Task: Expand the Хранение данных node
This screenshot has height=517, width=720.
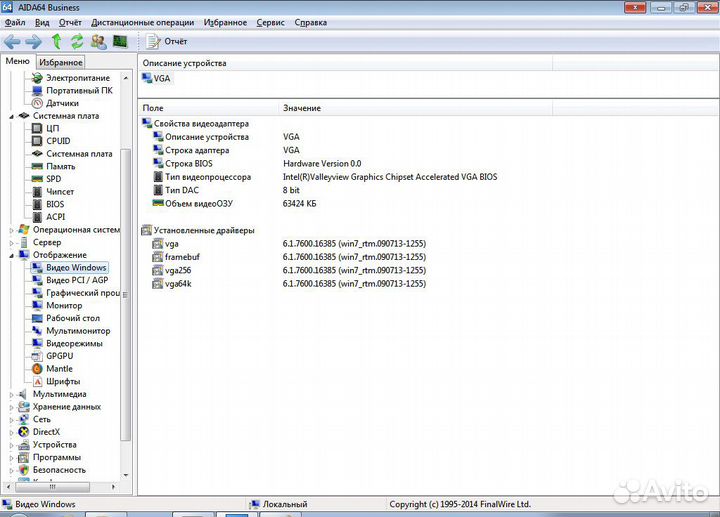Action: (11, 407)
